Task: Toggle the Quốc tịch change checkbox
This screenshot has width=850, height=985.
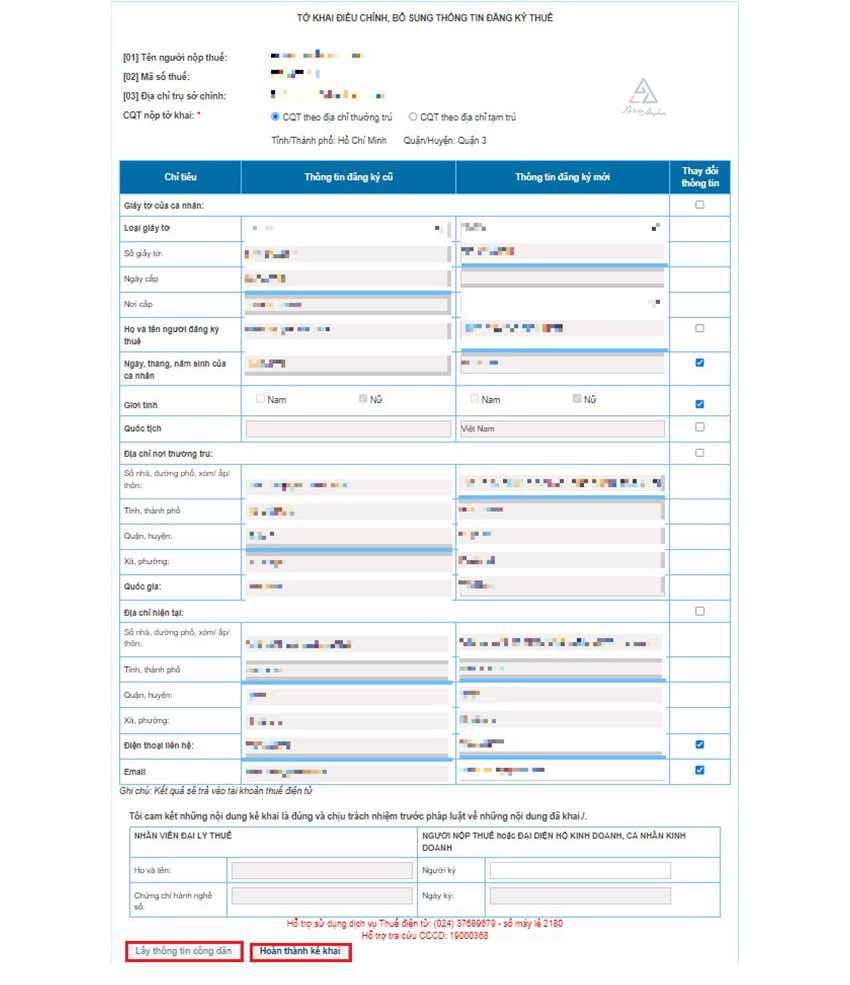Action: 699,427
